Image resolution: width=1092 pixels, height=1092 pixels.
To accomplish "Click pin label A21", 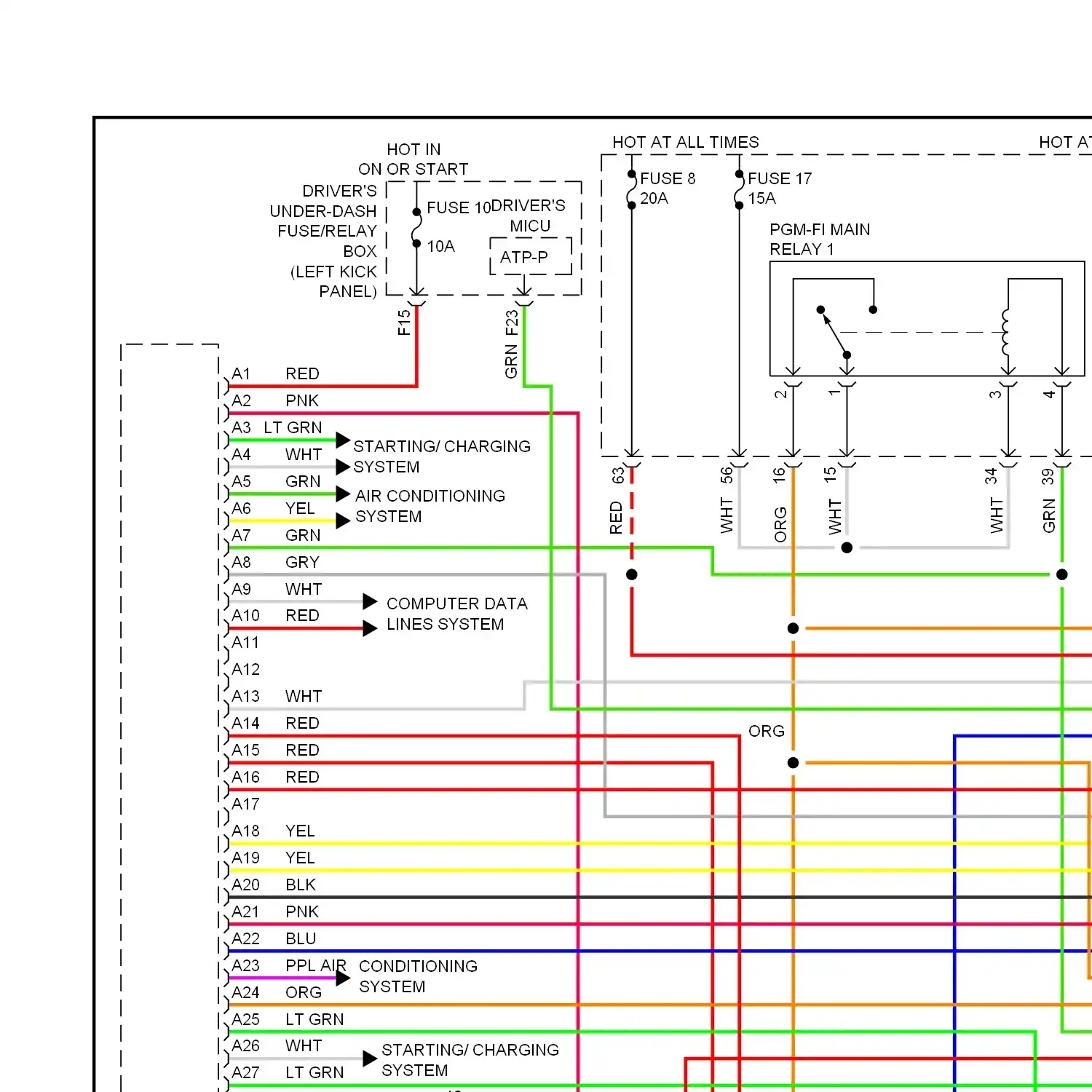I will click(245, 911).
